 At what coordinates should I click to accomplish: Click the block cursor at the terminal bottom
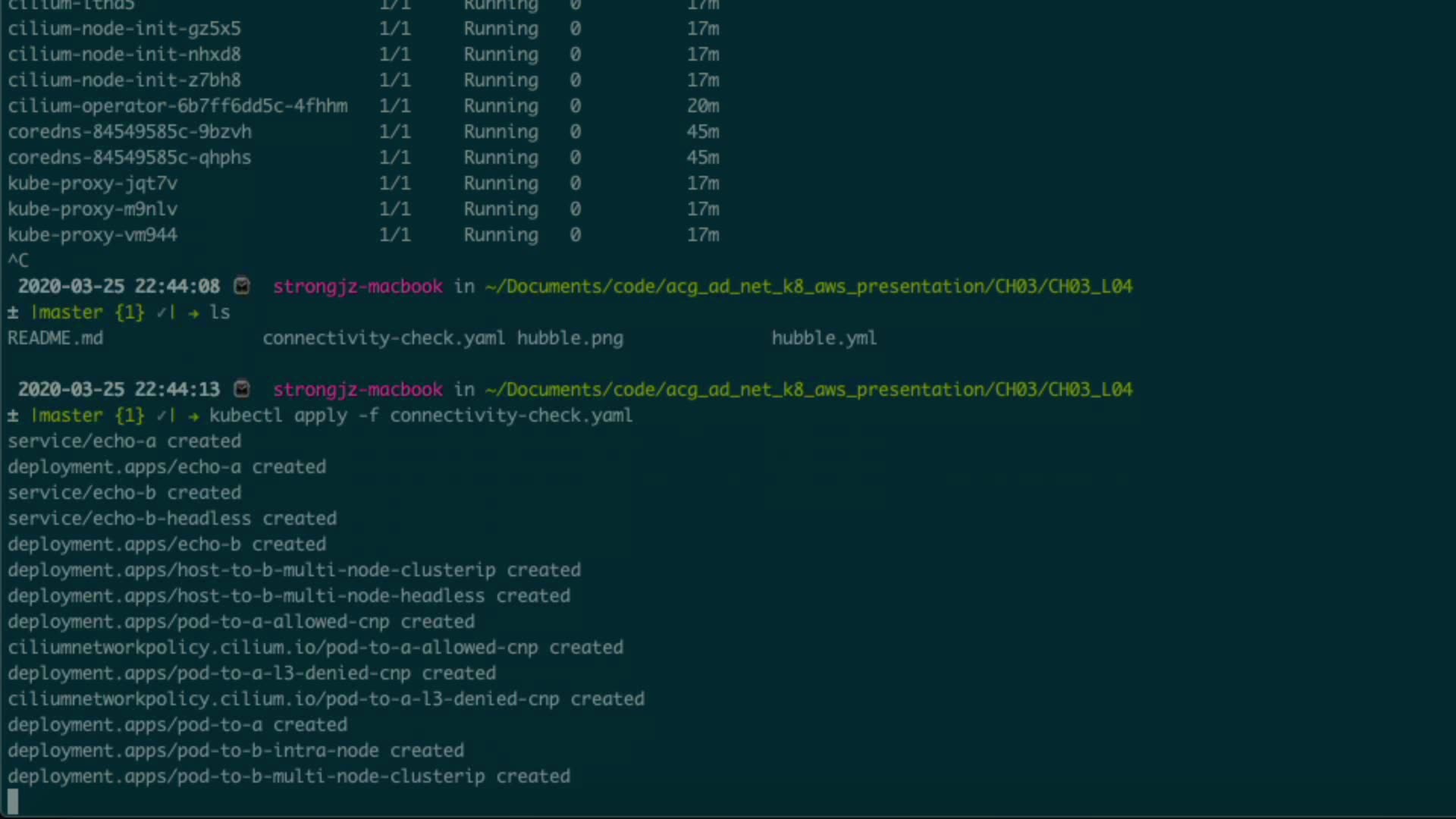point(13,801)
